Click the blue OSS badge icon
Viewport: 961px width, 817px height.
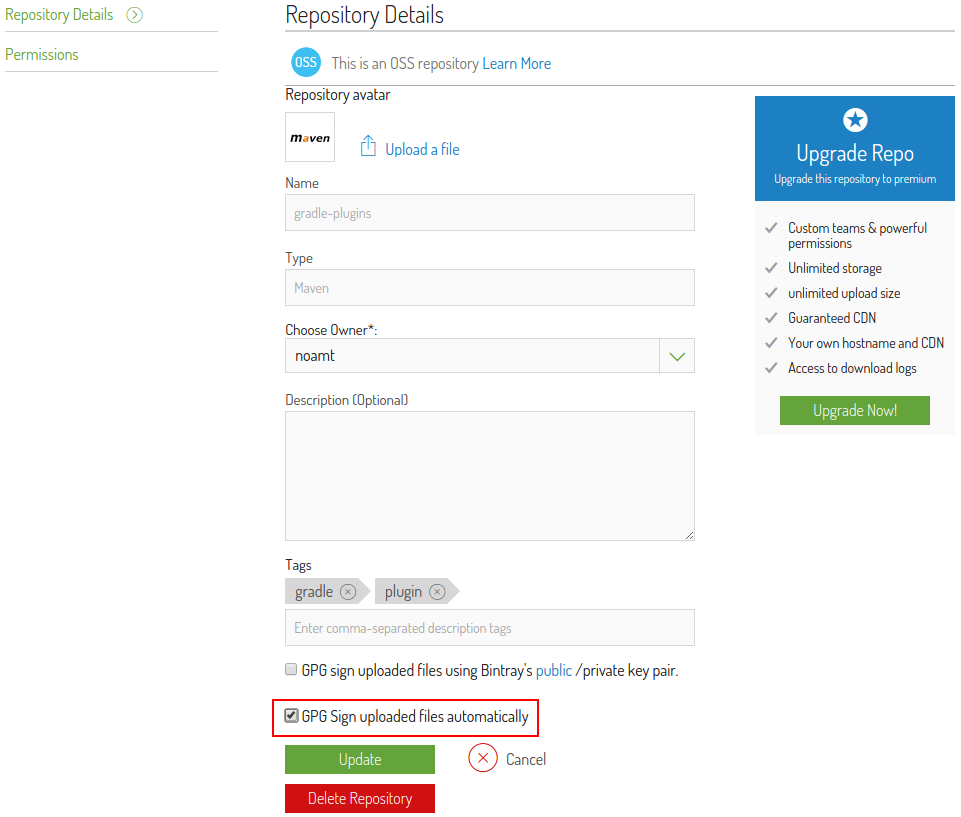pyautogui.click(x=305, y=63)
